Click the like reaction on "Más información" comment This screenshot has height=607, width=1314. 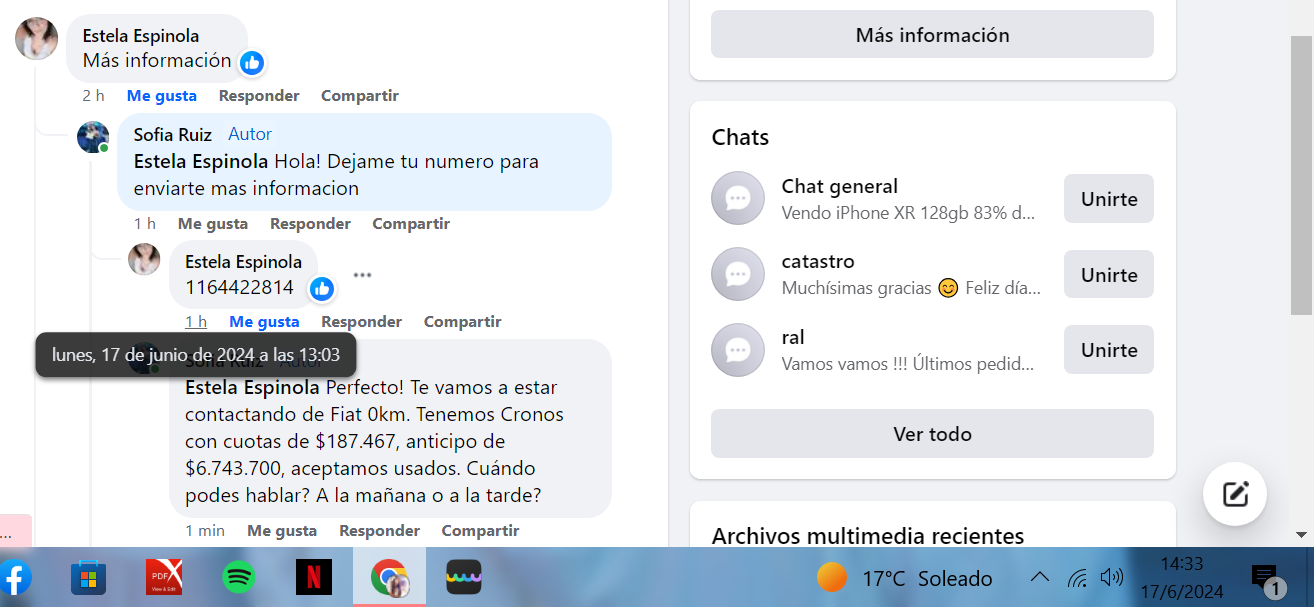coord(252,63)
